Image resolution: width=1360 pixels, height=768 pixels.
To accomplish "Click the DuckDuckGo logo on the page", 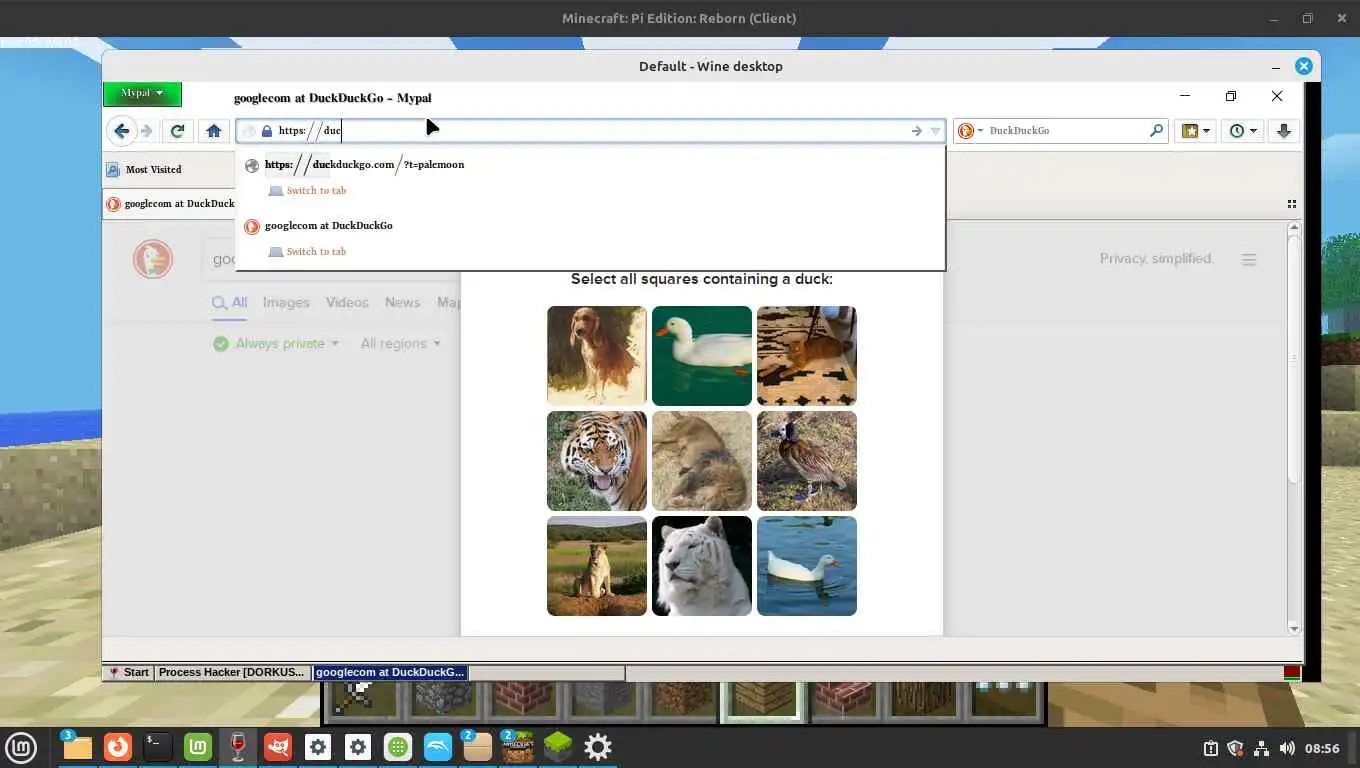I will tap(153, 259).
